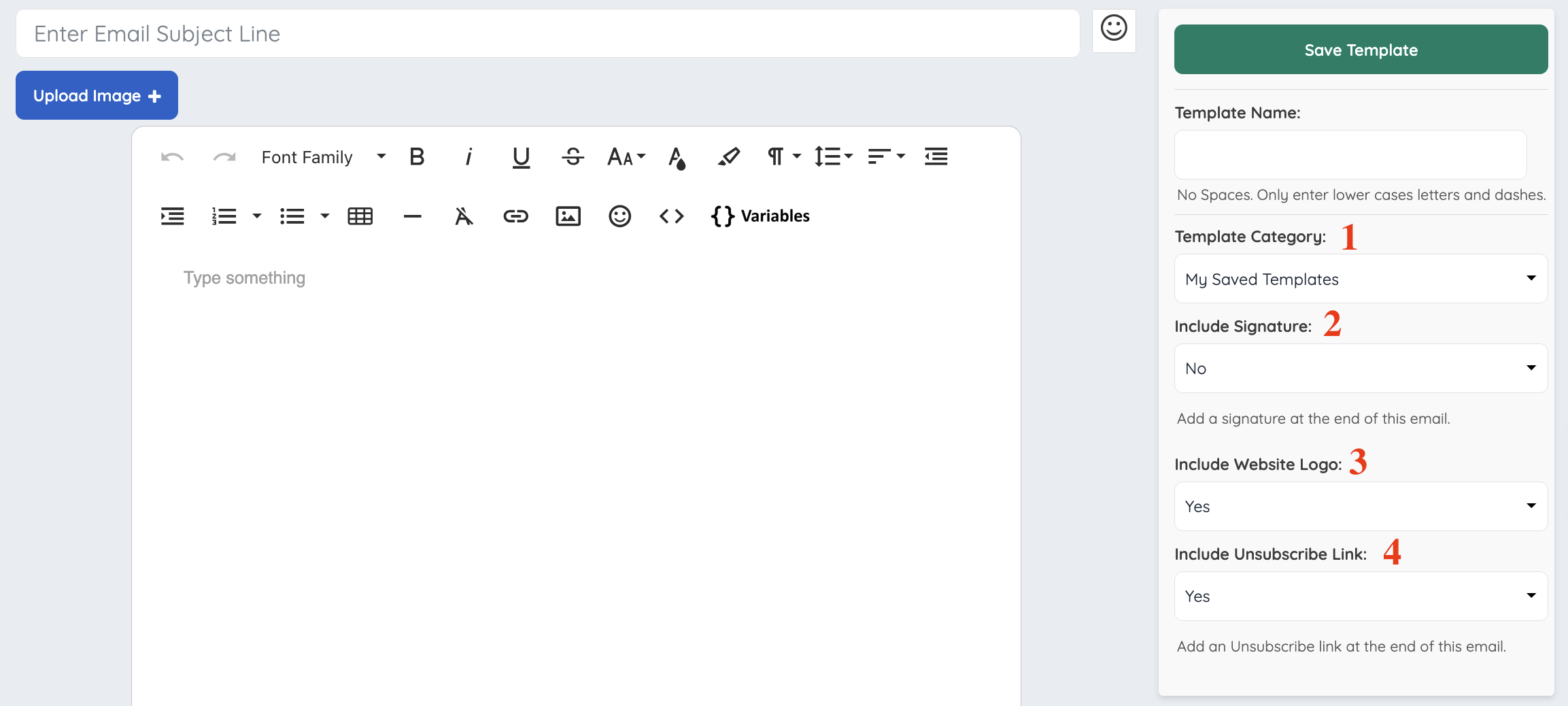Insert an unordered bullet list
Image resolution: width=1568 pixels, height=706 pixels.
tap(292, 216)
